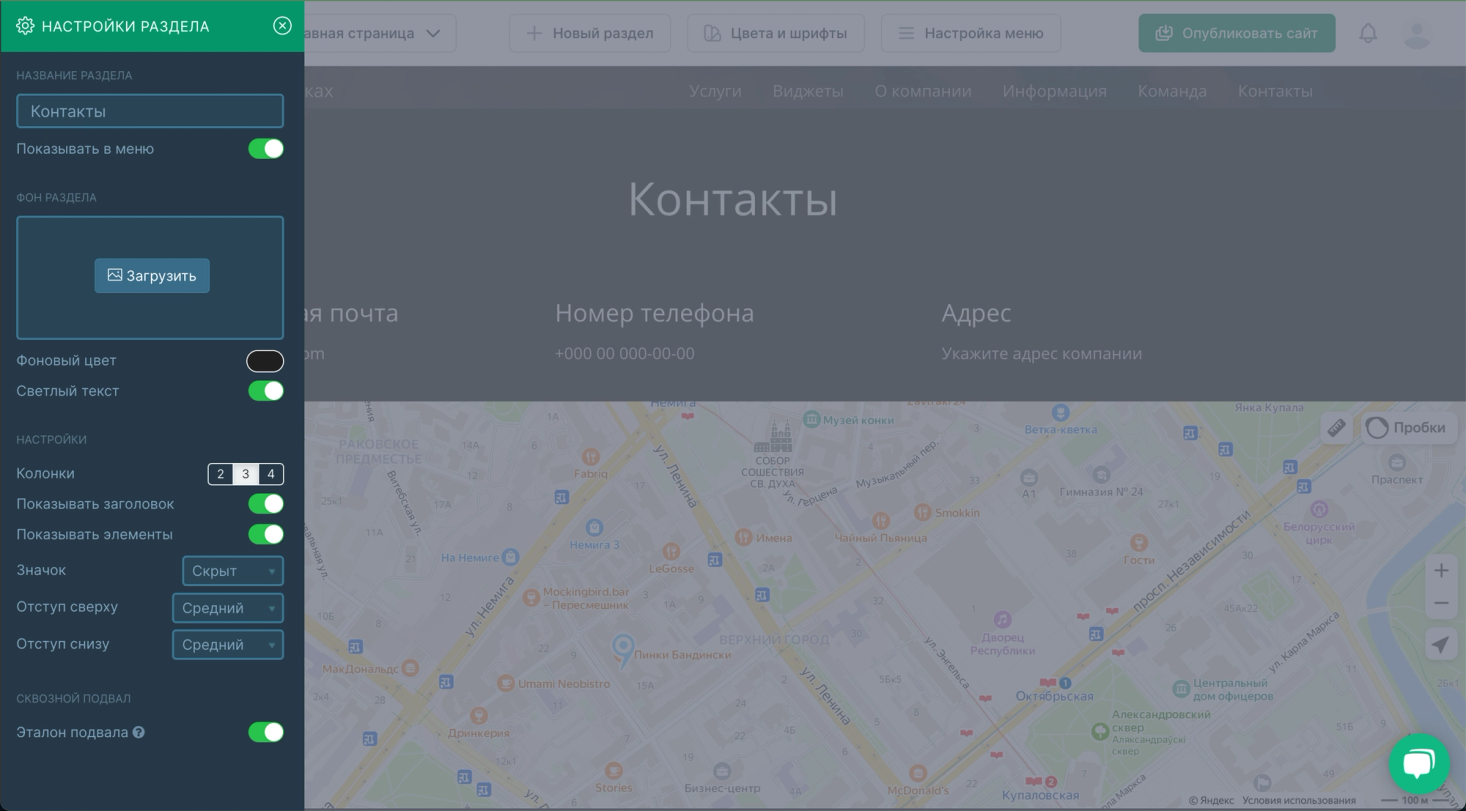Select 2 columns option

coord(221,474)
